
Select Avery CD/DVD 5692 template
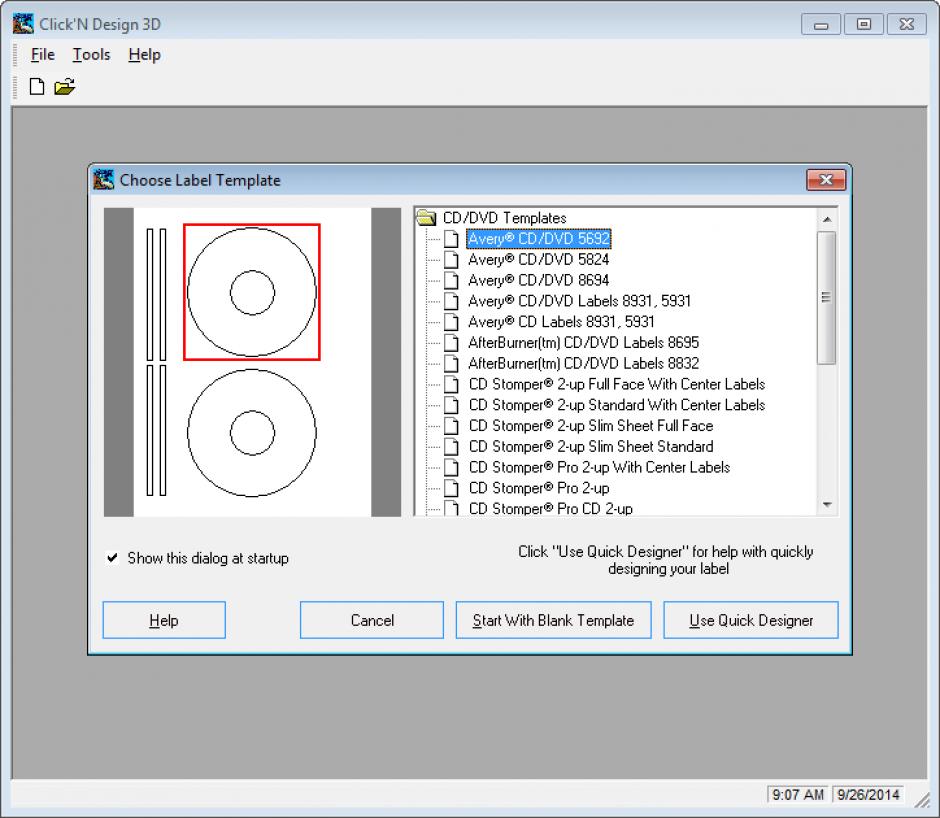click(538, 239)
